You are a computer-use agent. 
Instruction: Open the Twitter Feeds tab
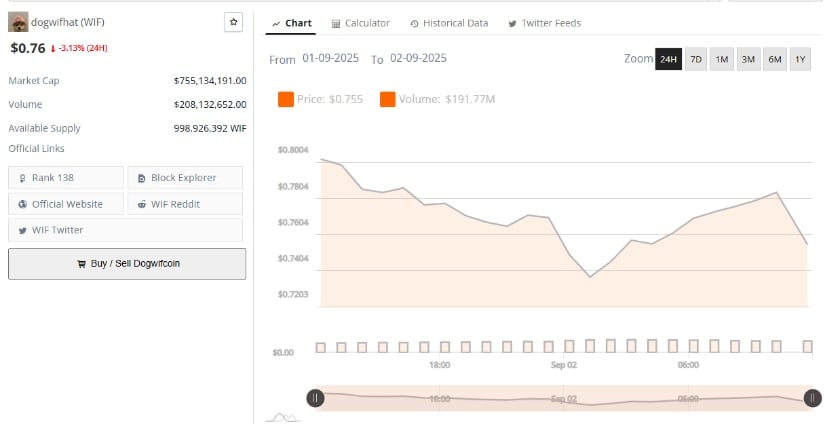(x=545, y=23)
